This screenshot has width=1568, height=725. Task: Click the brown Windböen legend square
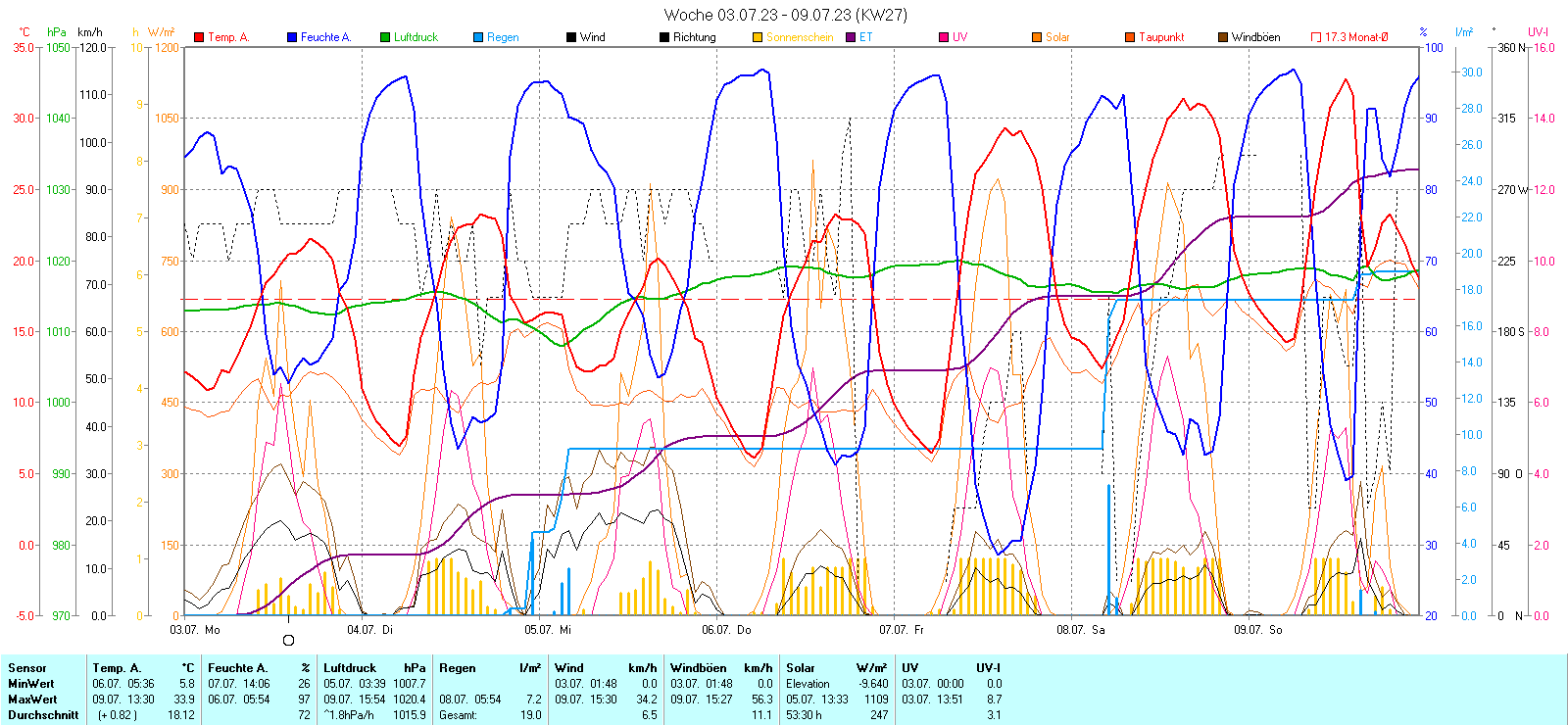[x=1223, y=37]
